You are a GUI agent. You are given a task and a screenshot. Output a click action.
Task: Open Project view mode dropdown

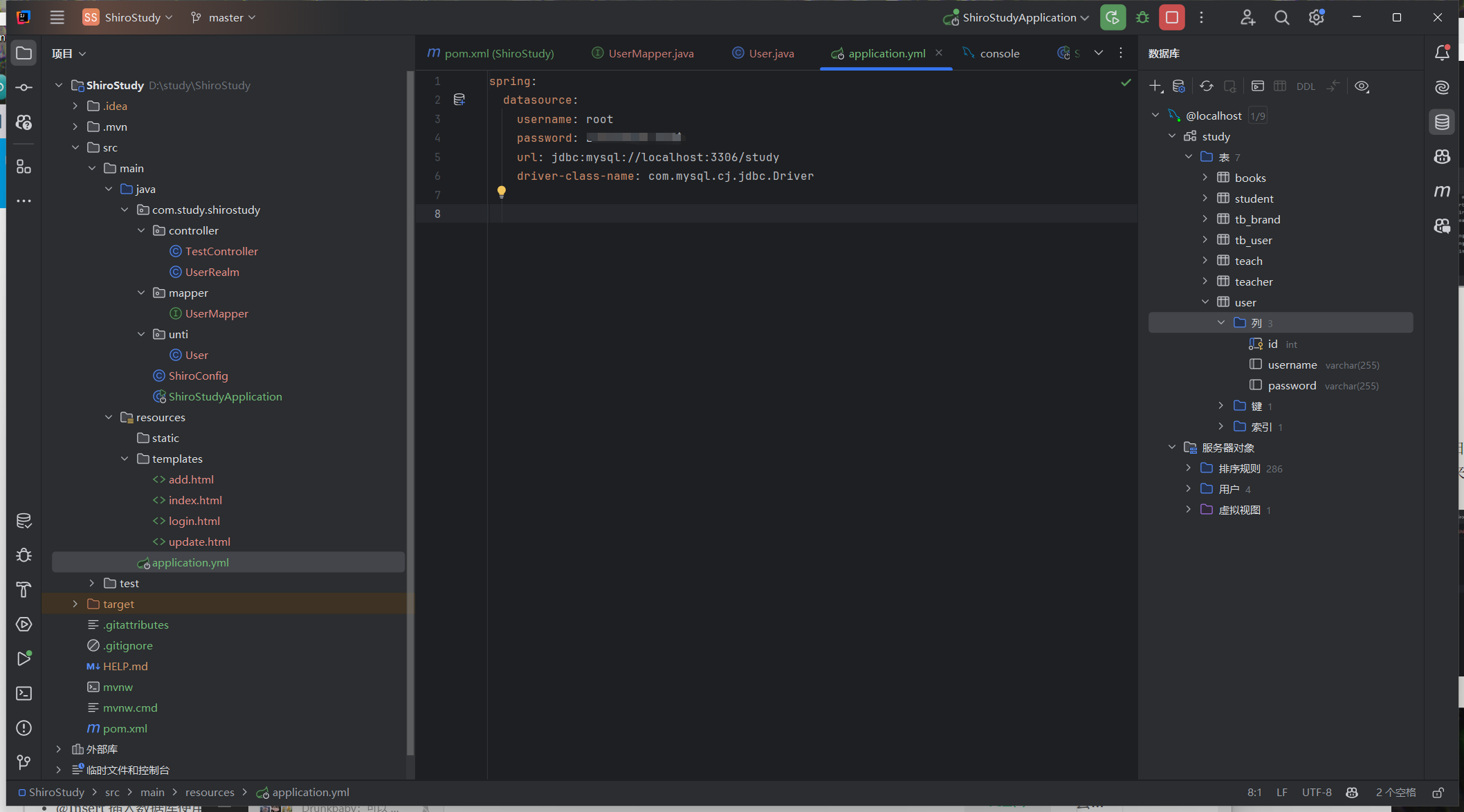(68, 53)
